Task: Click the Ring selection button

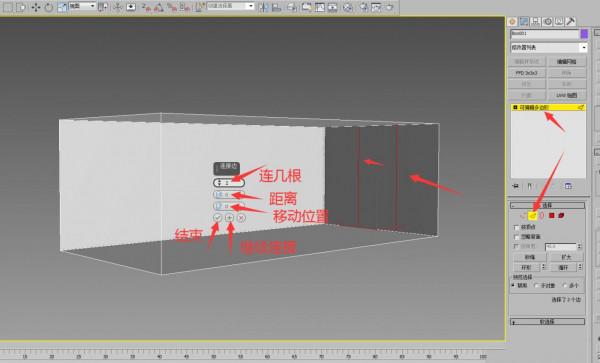Action: pos(527,267)
